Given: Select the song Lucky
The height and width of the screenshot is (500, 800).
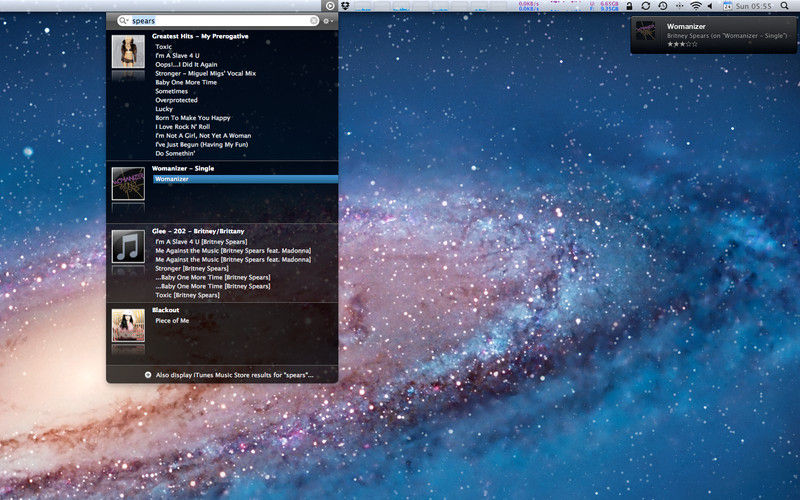Looking at the screenshot, I should (x=164, y=109).
